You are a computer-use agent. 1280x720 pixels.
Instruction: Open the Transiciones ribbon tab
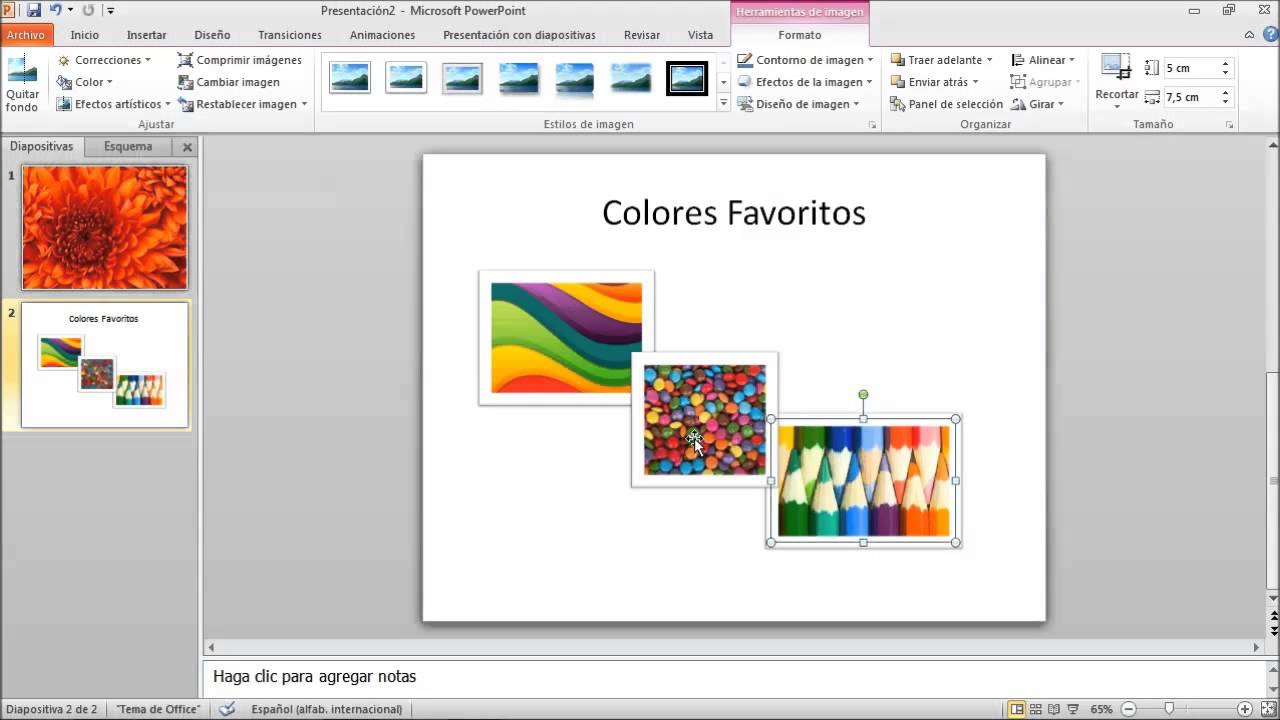289,35
